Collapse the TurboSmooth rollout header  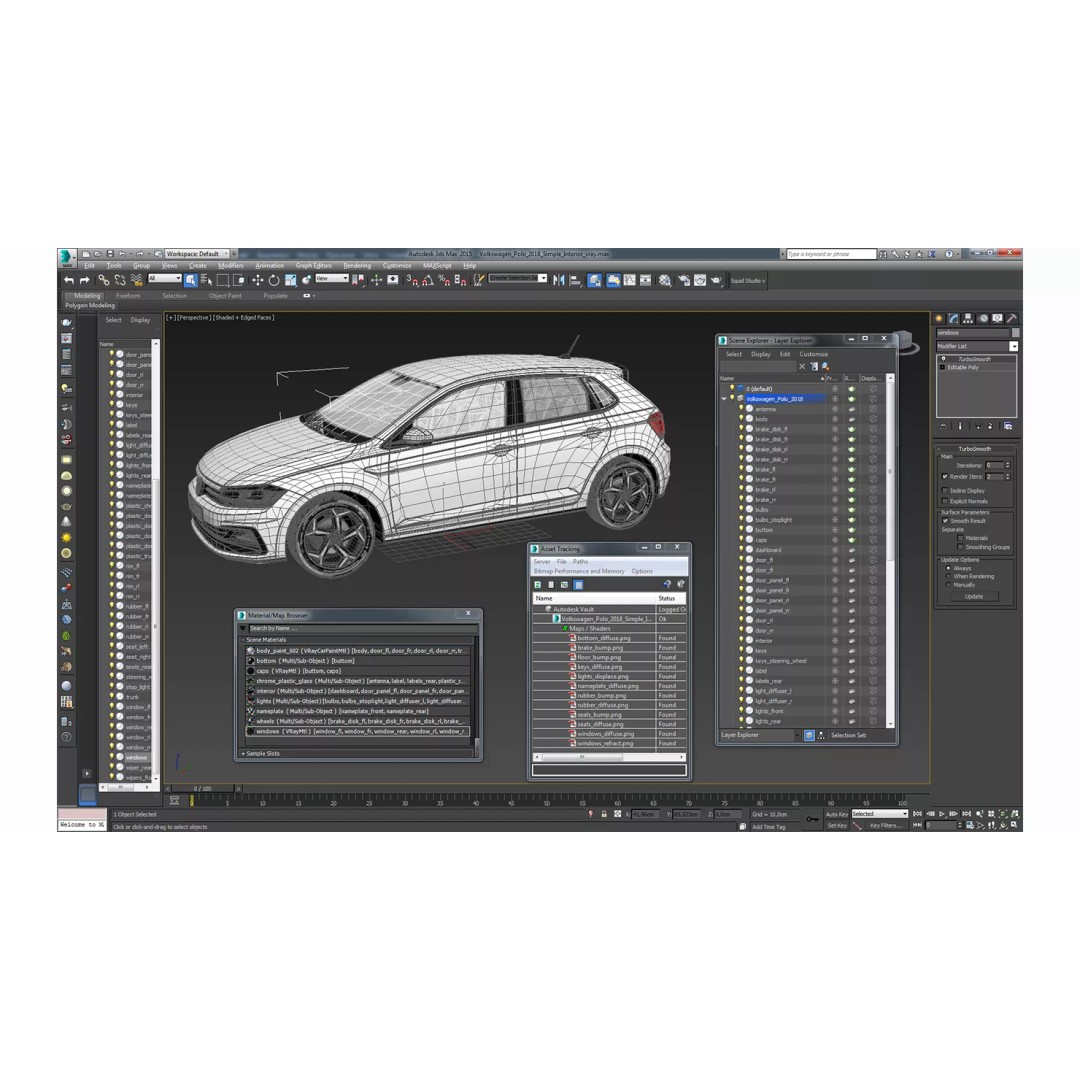(x=974, y=449)
